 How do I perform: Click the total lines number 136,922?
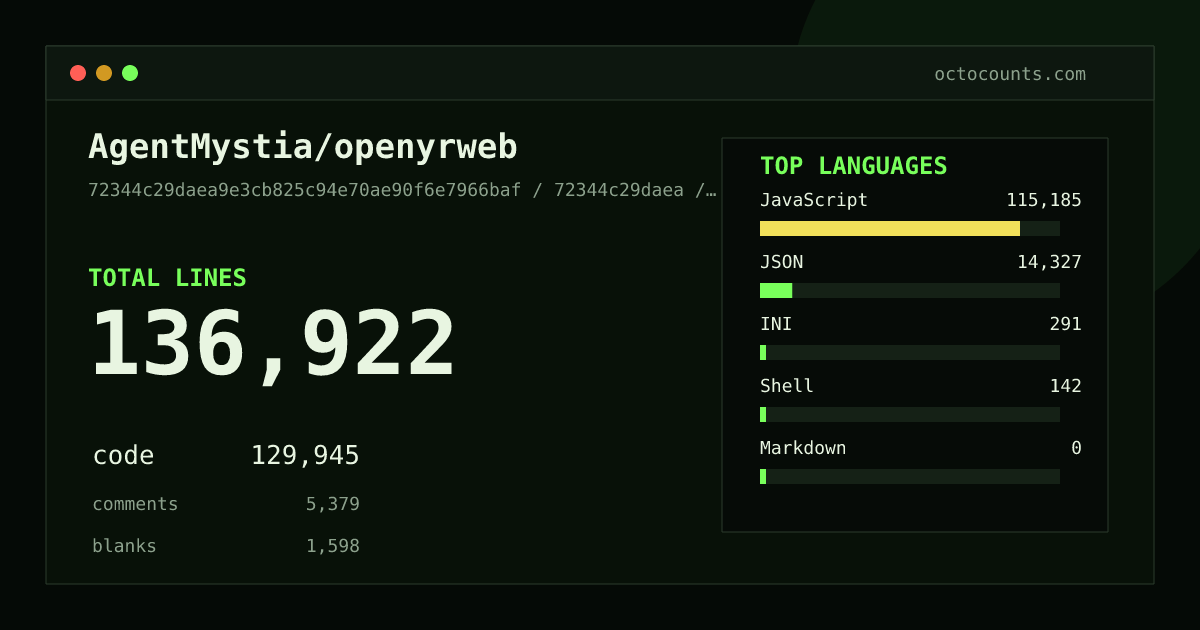coord(273,345)
